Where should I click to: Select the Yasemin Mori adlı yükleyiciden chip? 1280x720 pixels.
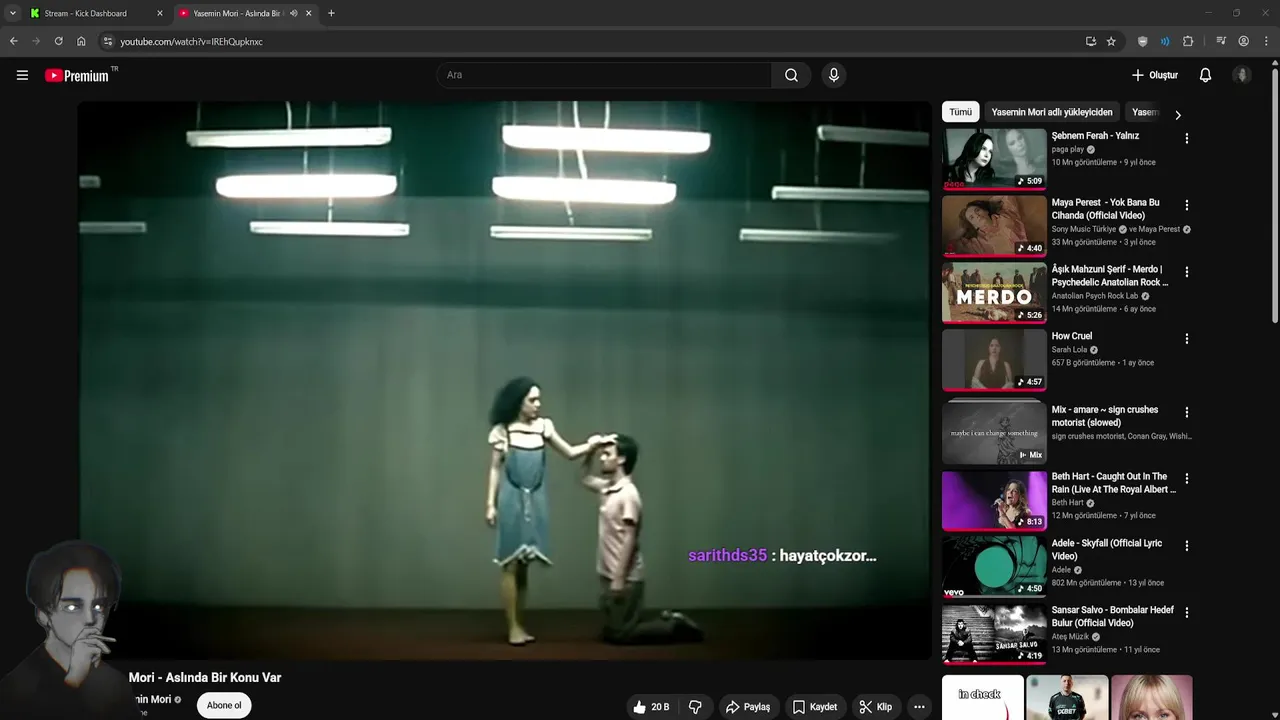pos(1052,112)
